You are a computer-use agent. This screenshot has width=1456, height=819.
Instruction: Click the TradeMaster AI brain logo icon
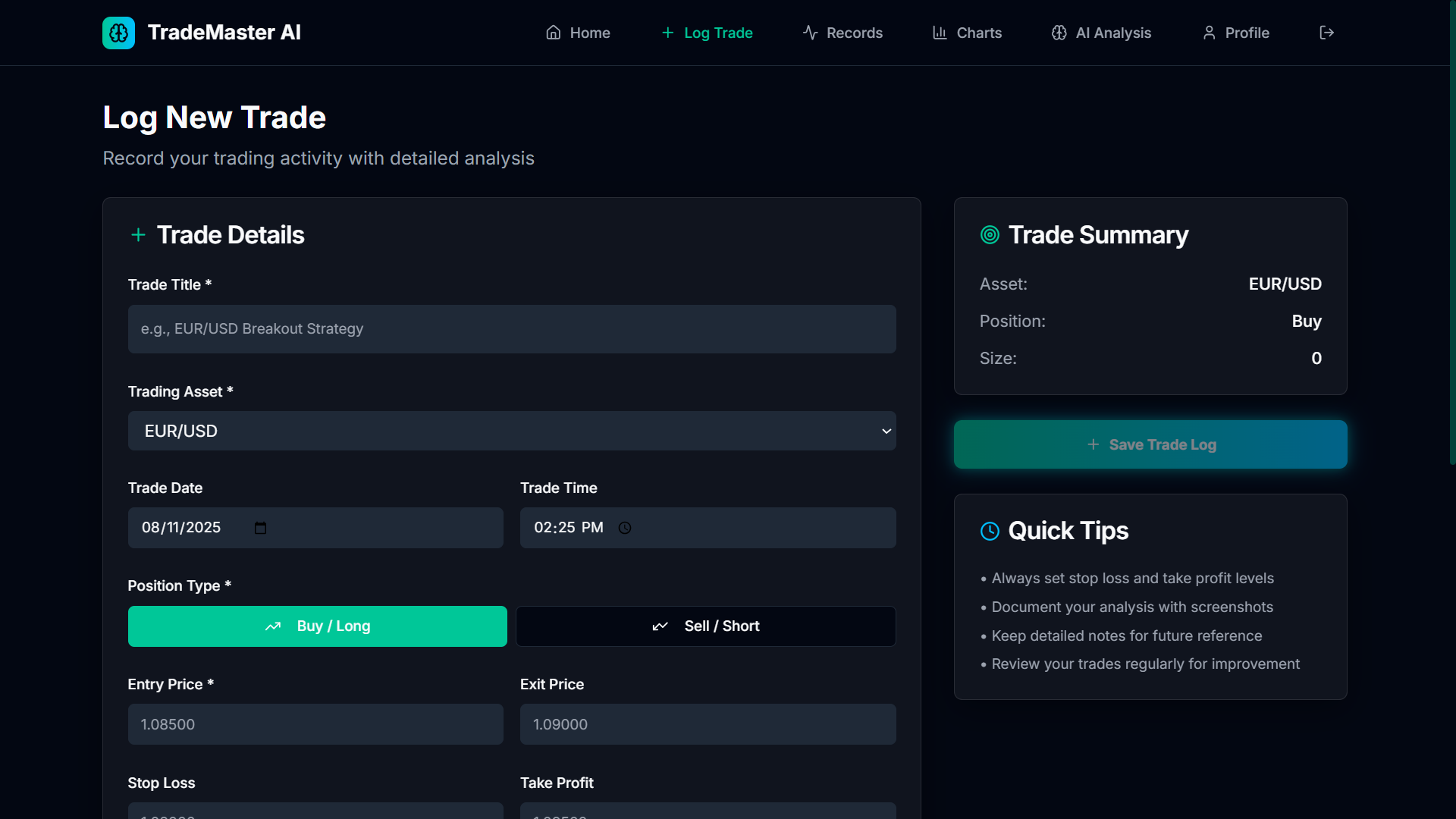118,33
